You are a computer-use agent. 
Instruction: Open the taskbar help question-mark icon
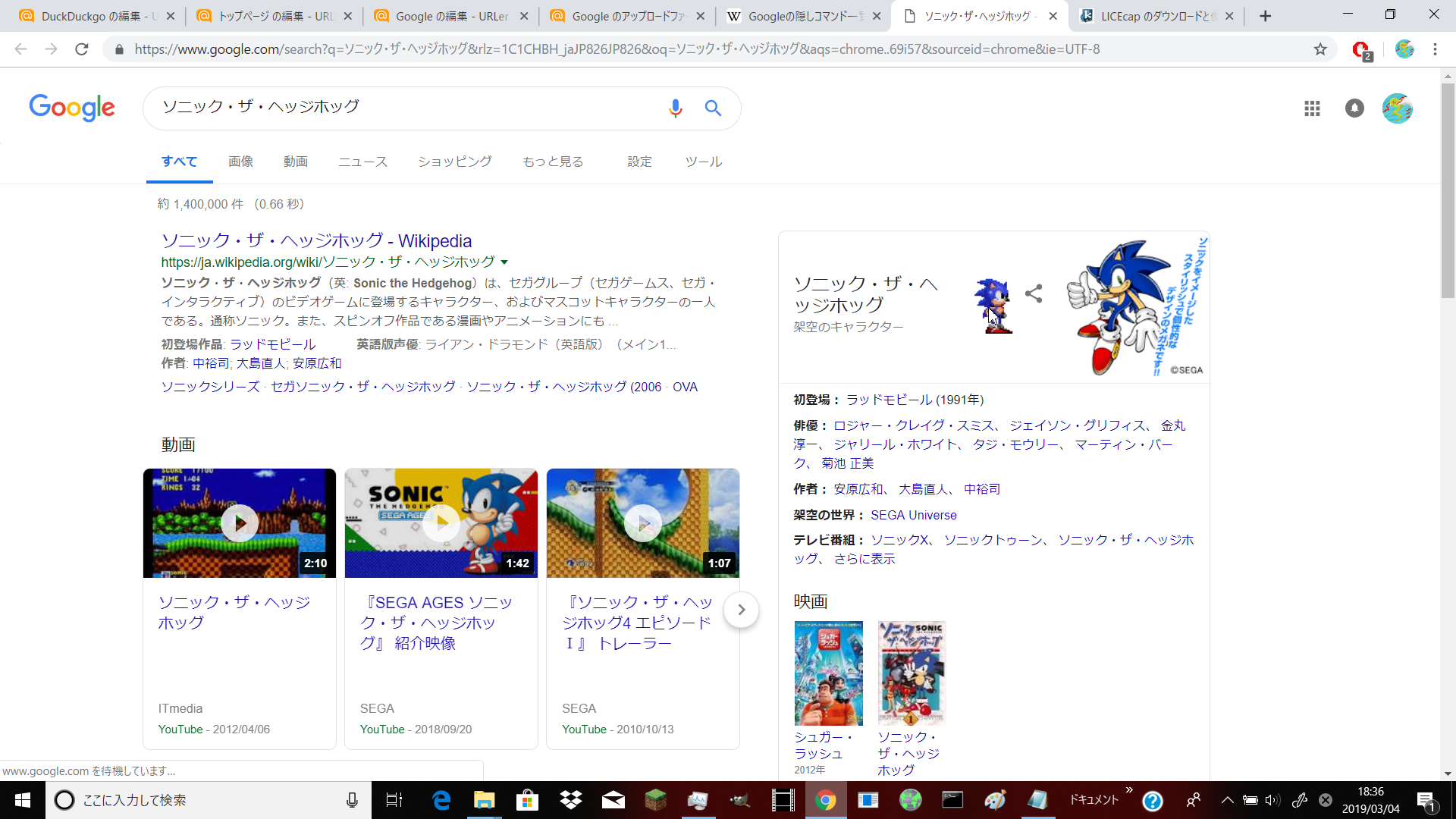click(x=1153, y=800)
